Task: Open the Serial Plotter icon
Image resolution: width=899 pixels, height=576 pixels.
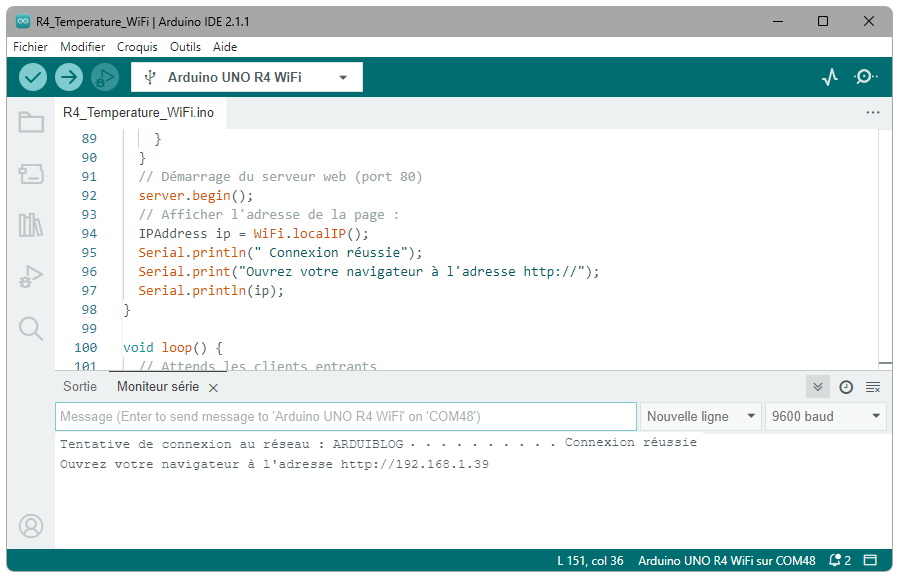Action: [x=830, y=77]
